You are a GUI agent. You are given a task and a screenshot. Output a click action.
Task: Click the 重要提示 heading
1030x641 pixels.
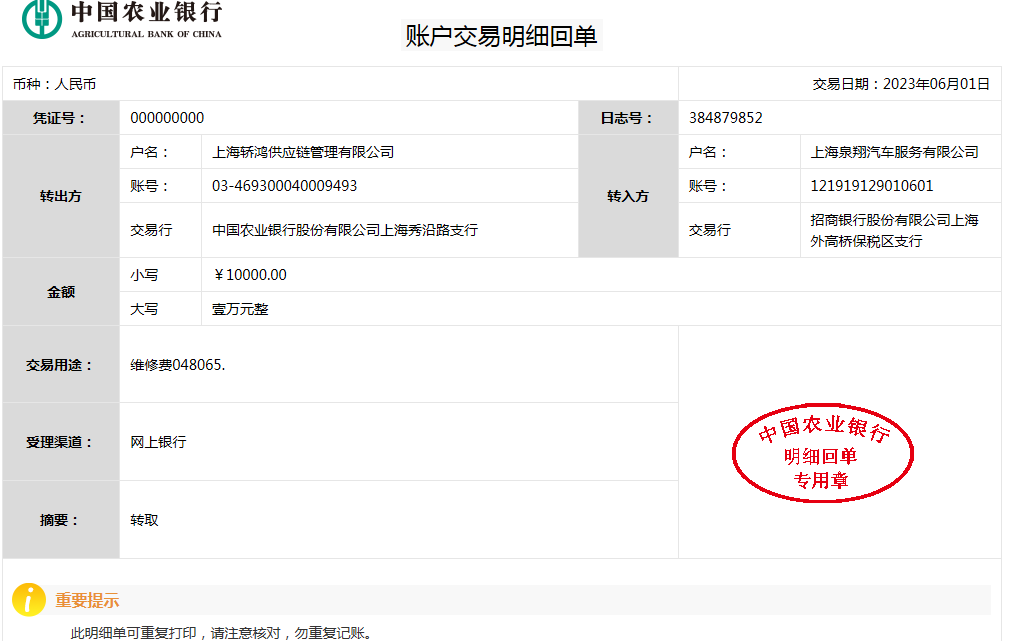coord(87,601)
